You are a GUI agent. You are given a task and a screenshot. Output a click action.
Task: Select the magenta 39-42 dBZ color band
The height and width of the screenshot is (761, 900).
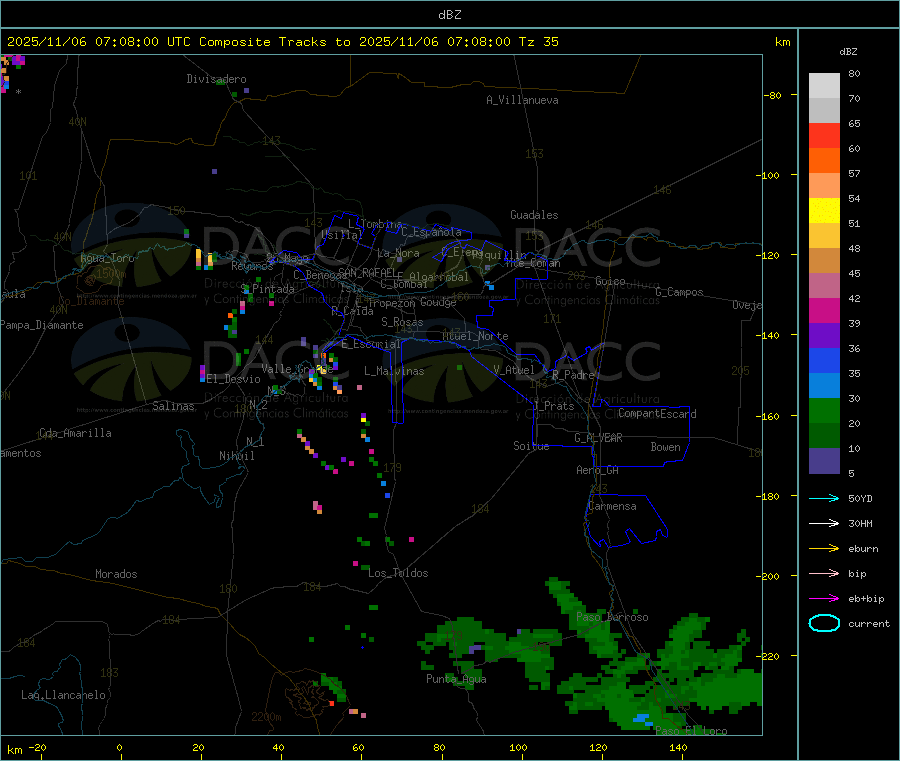pos(824,310)
